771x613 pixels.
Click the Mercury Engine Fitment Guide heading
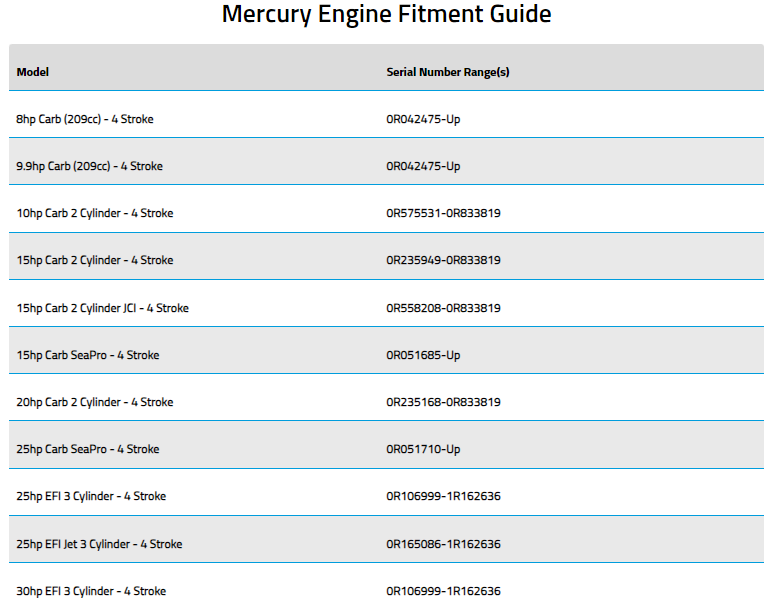click(386, 15)
